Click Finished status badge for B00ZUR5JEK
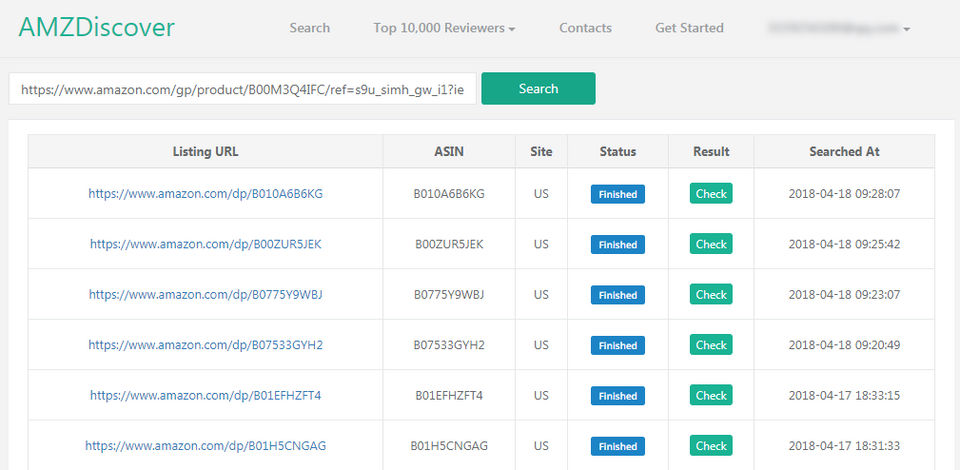 pyautogui.click(x=618, y=245)
